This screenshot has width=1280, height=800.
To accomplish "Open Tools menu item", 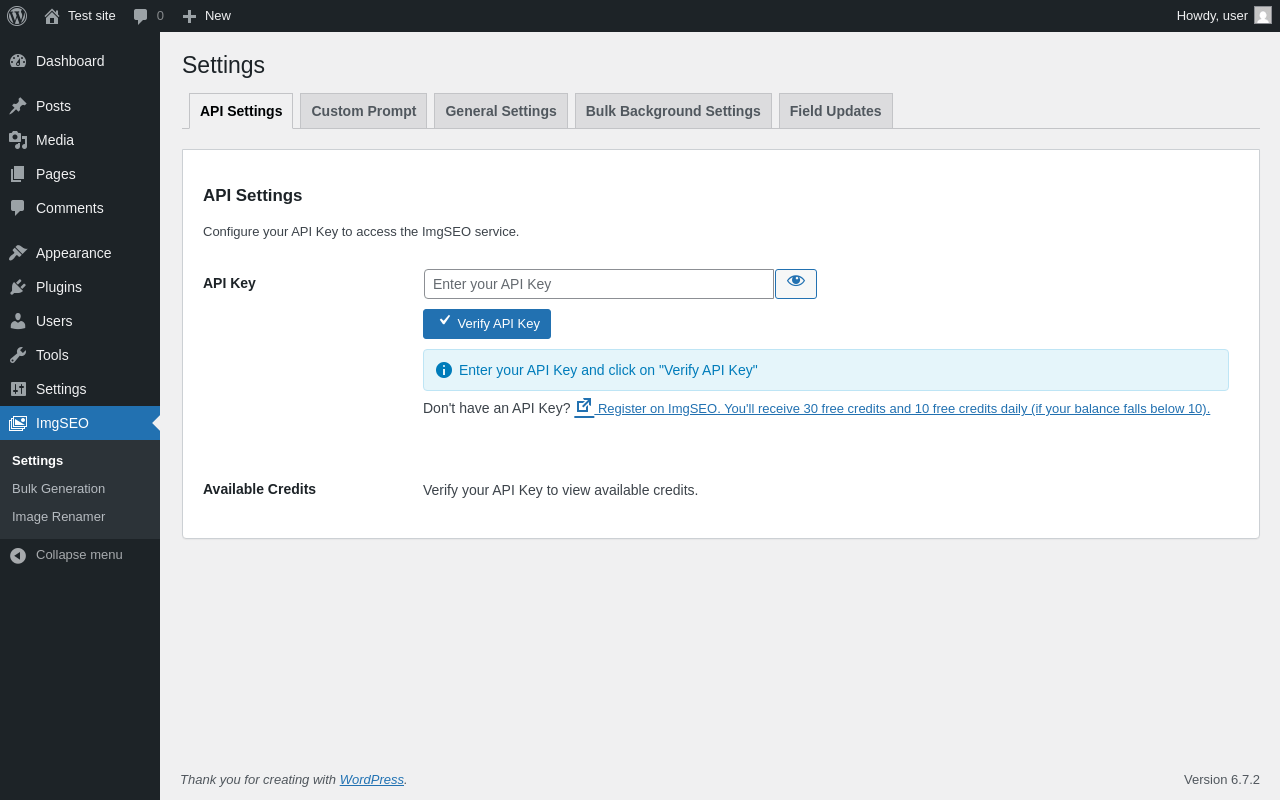I will [x=80, y=355].
